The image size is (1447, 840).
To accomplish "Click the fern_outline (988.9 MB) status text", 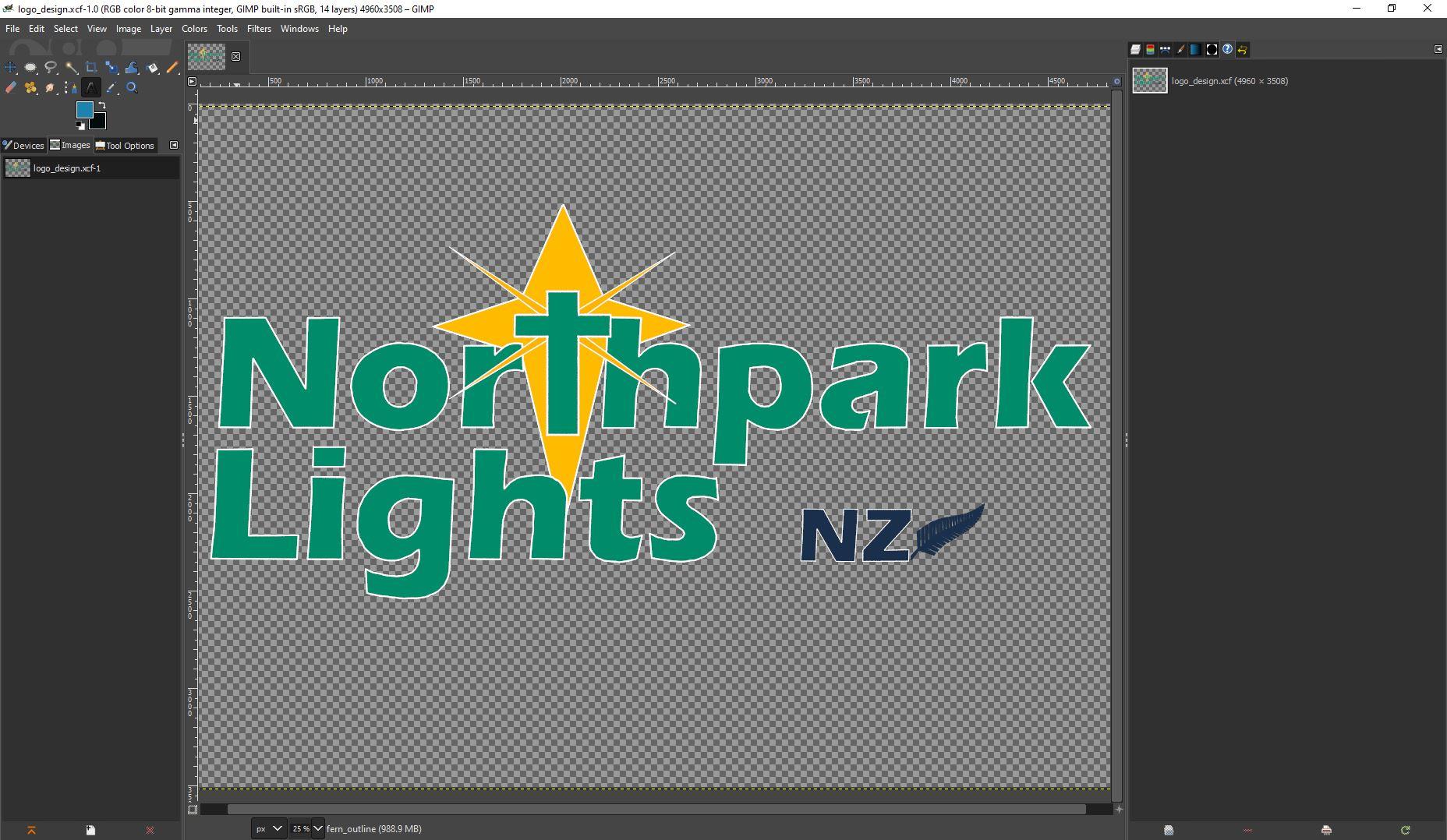I will point(374,828).
